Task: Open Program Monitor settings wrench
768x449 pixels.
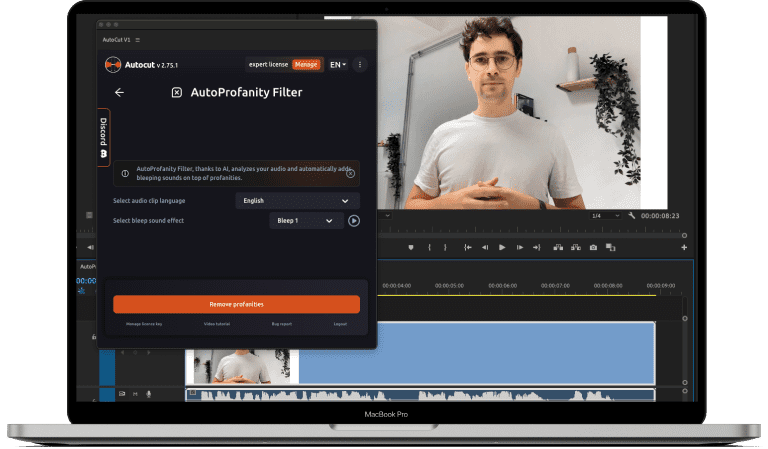Action: (632, 215)
